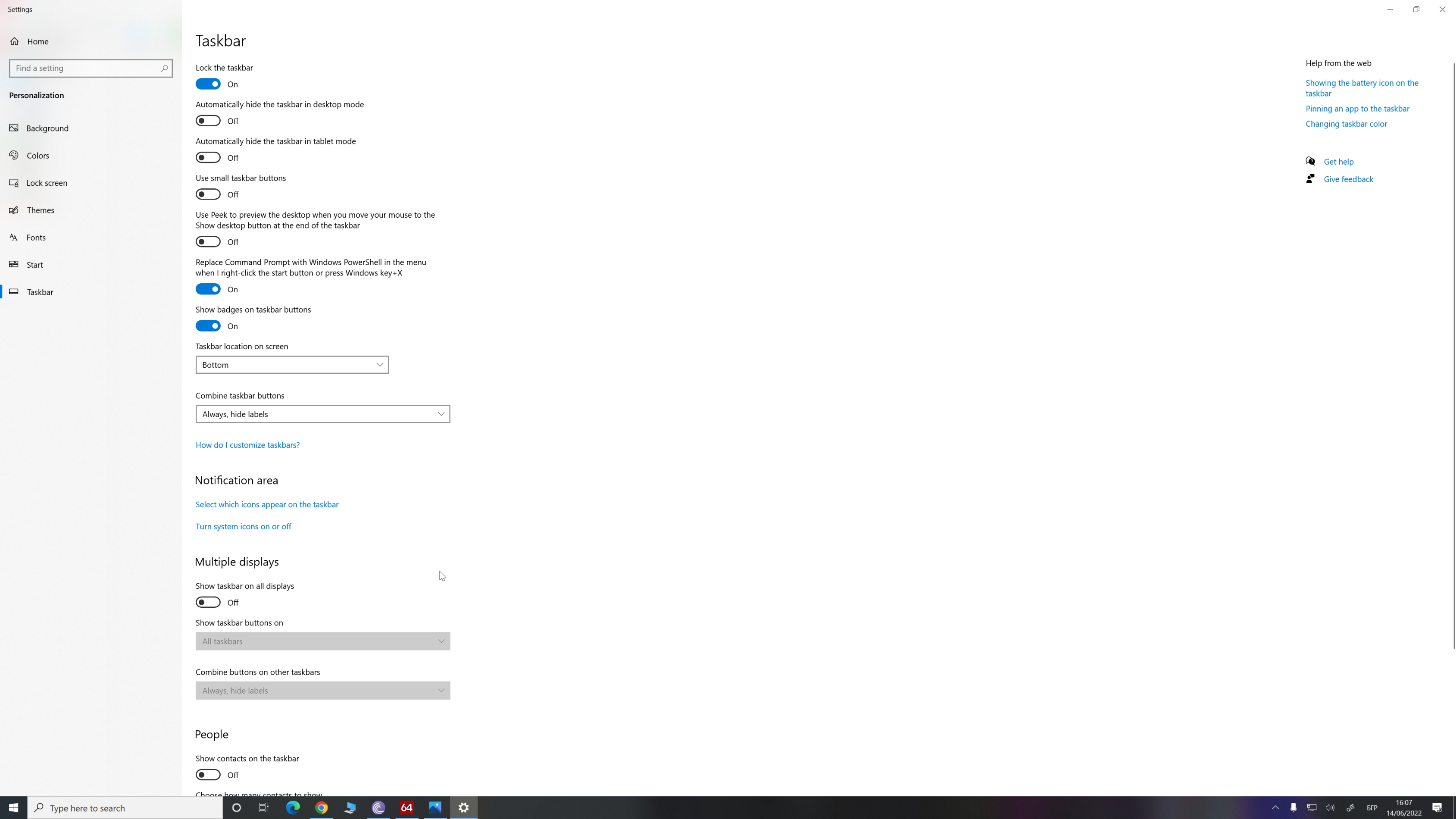
Task: Click pen workspace tray icon
Action: pos(1350,808)
